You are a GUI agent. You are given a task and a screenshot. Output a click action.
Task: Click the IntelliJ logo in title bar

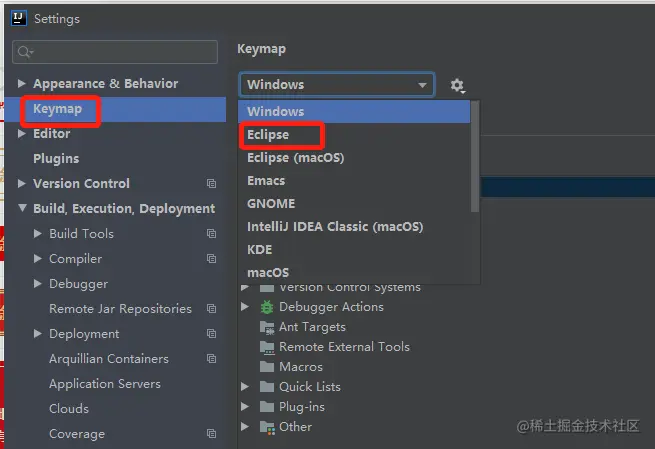pyautogui.click(x=19, y=18)
